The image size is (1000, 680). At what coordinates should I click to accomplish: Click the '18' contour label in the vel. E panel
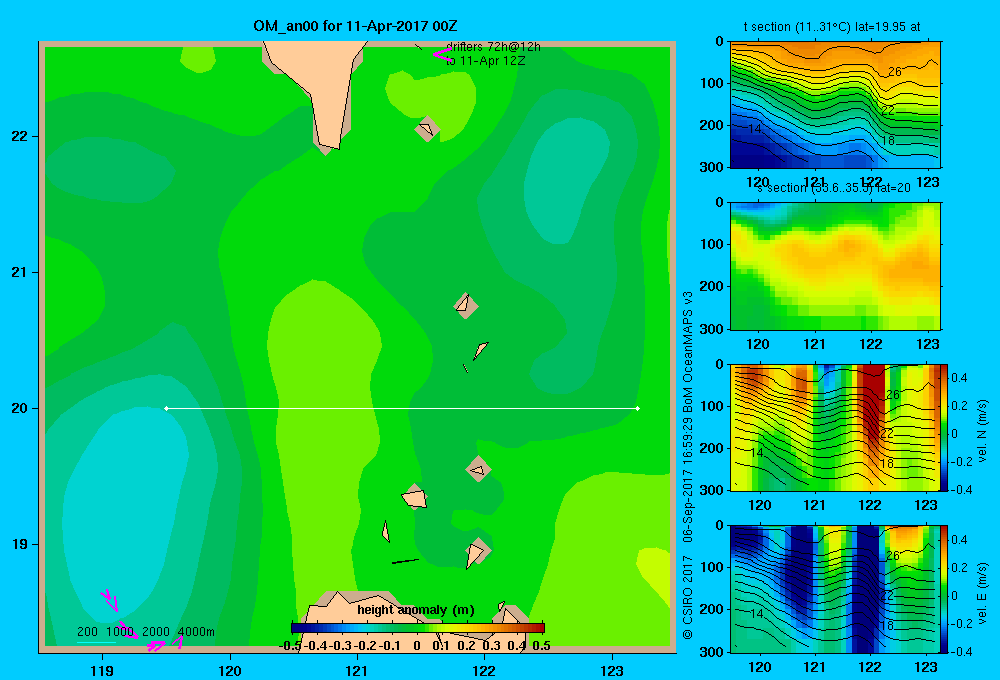click(x=886, y=625)
